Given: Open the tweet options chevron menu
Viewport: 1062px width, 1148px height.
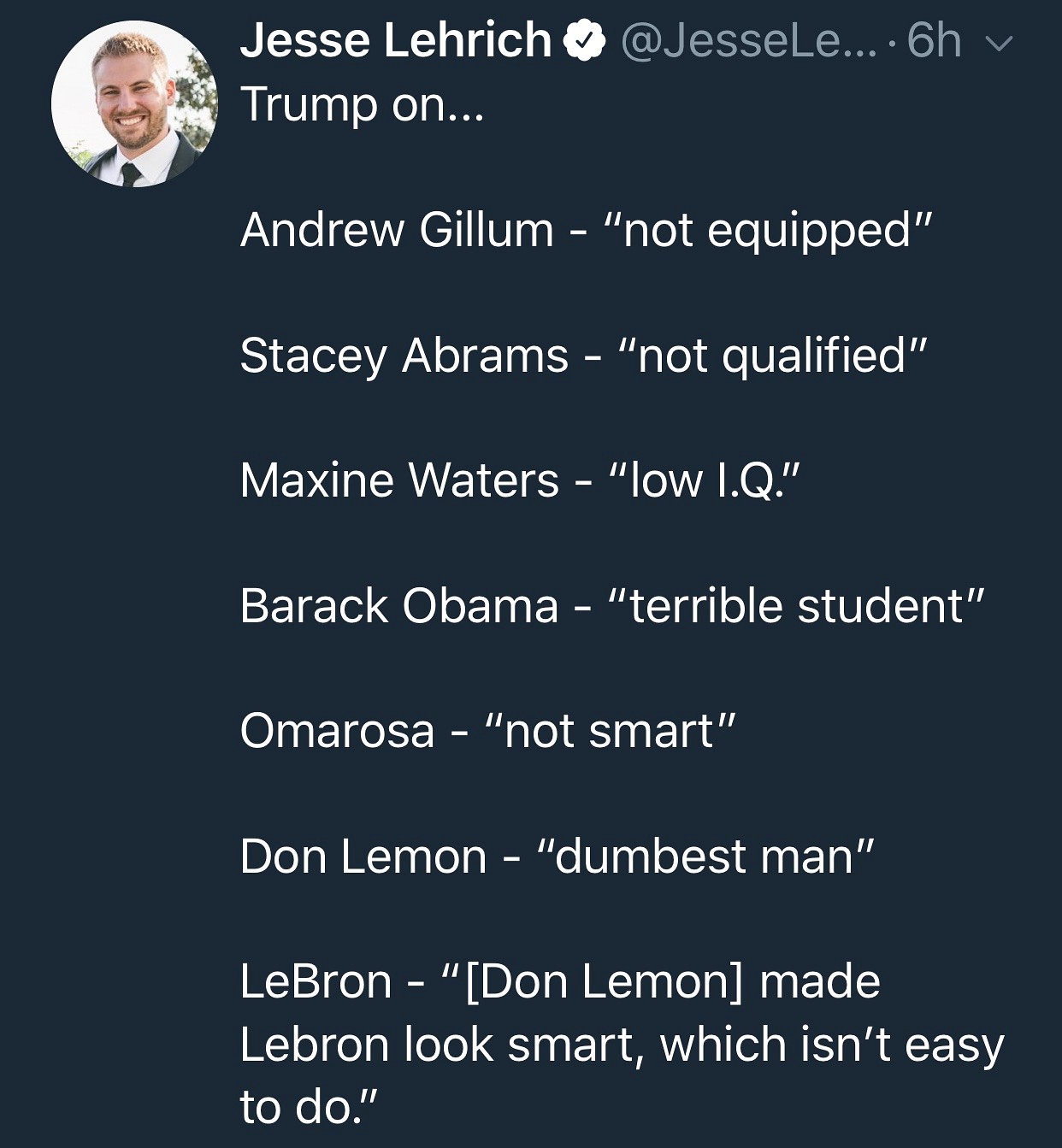Looking at the screenshot, I should [x=999, y=43].
